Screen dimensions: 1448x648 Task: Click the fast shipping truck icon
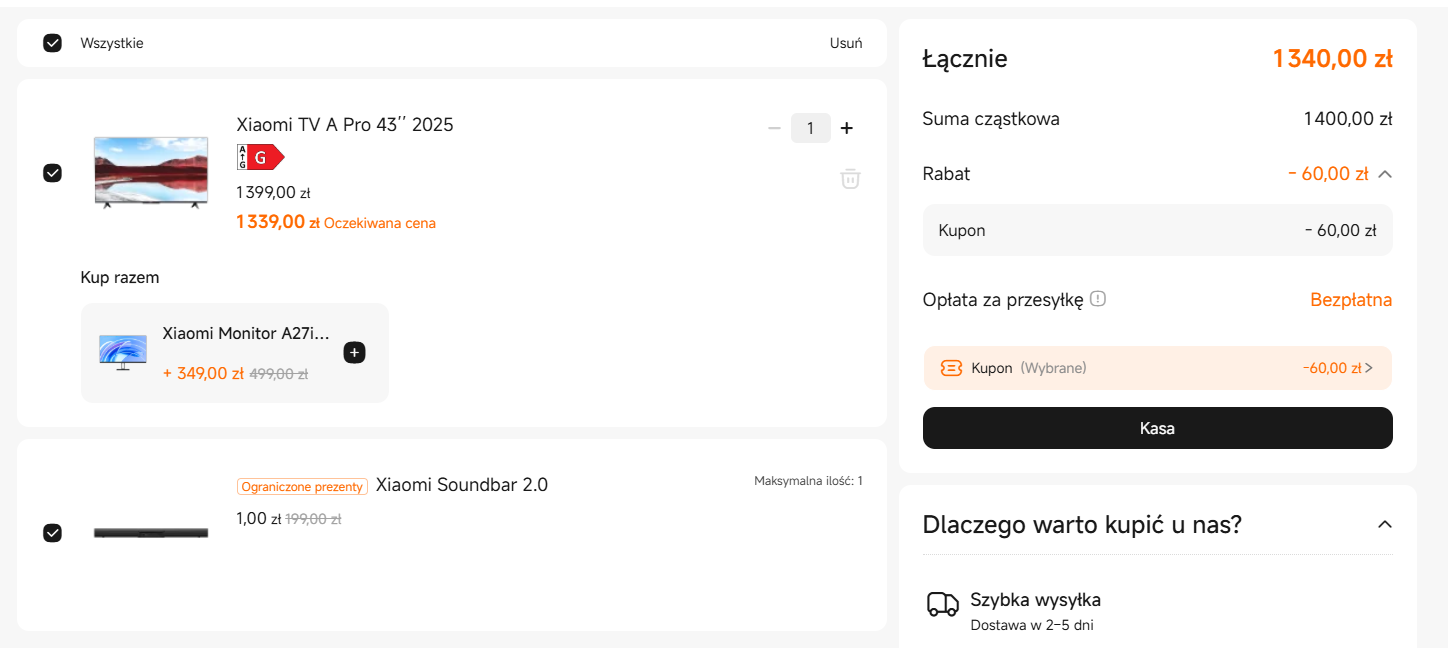pos(943,604)
